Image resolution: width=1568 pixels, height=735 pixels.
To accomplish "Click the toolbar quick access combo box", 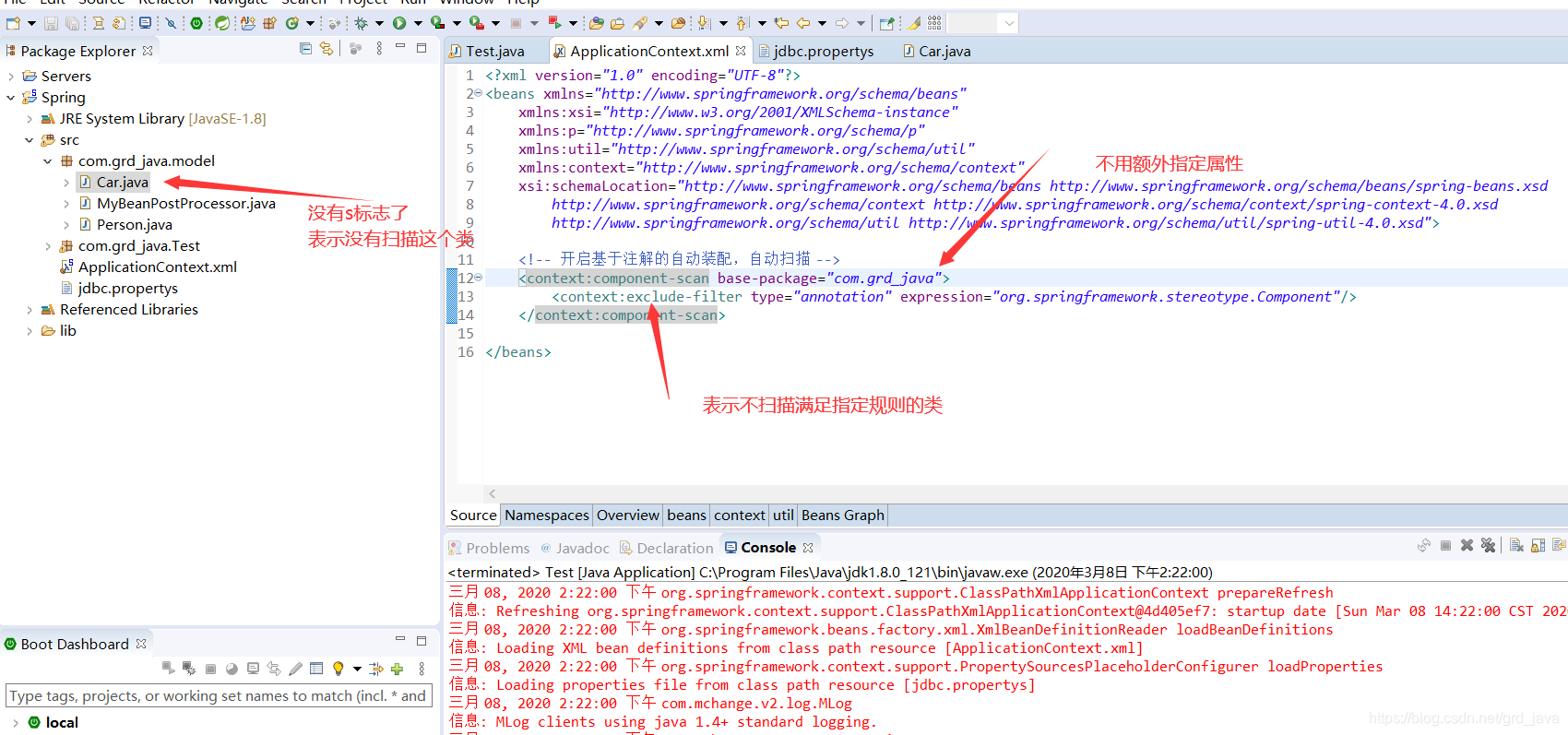I will (983, 23).
